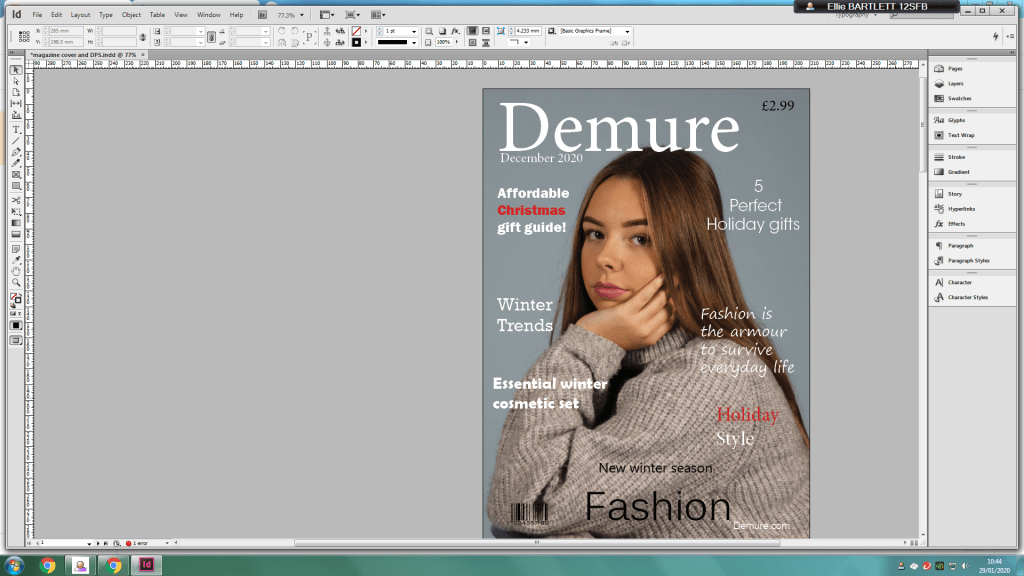Open the Swatches panel
Viewport: 1024px width, 576px height.
click(958, 98)
